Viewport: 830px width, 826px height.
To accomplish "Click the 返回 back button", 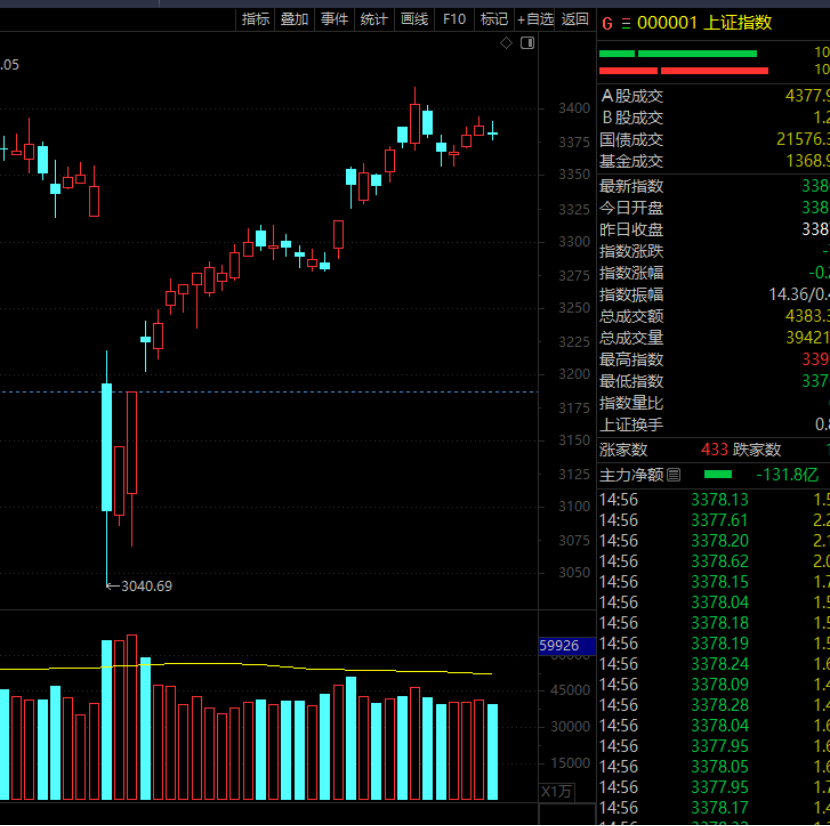I will click(575, 20).
